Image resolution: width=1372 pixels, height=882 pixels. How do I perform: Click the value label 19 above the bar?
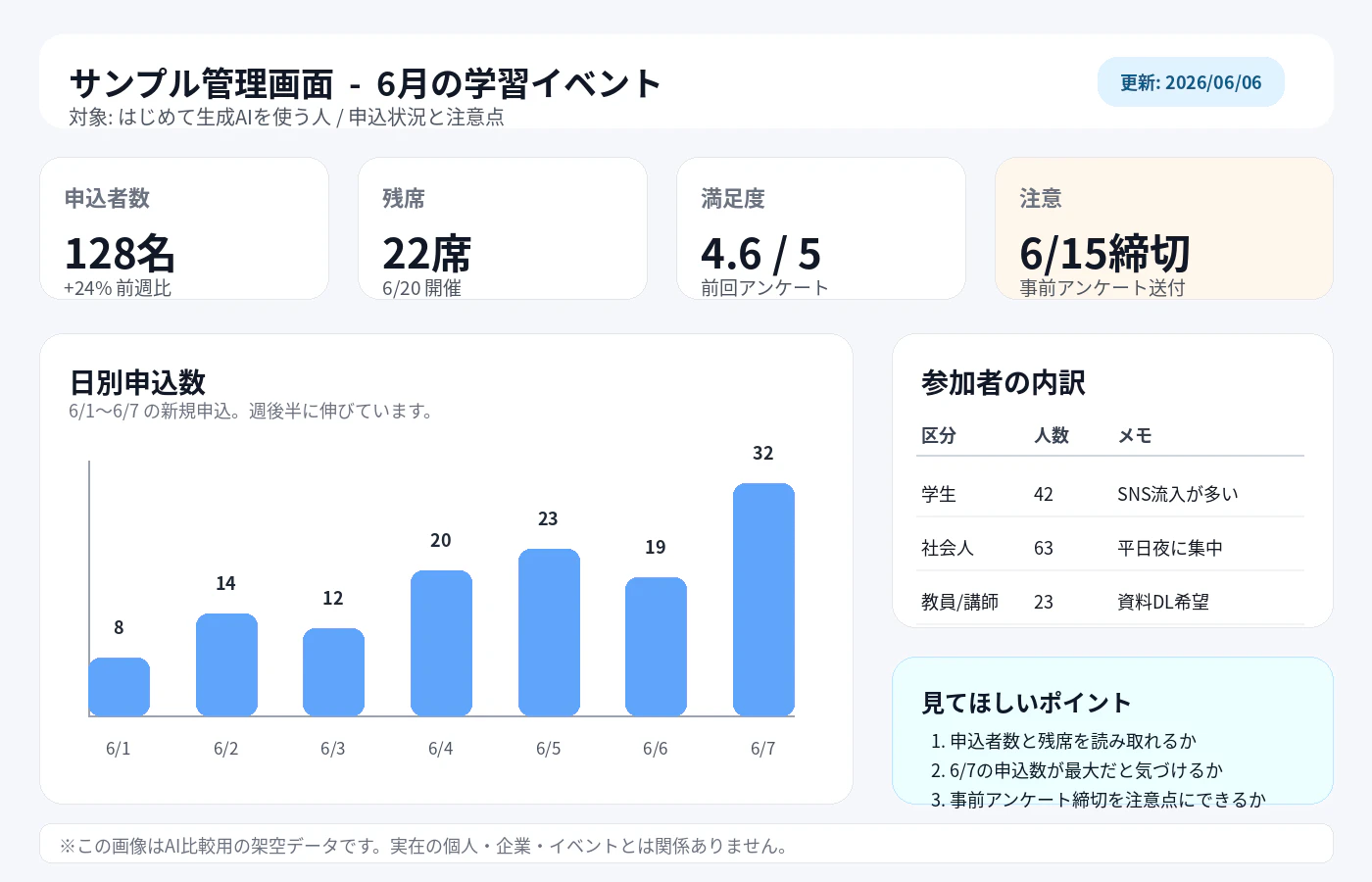[x=656, y=547]
